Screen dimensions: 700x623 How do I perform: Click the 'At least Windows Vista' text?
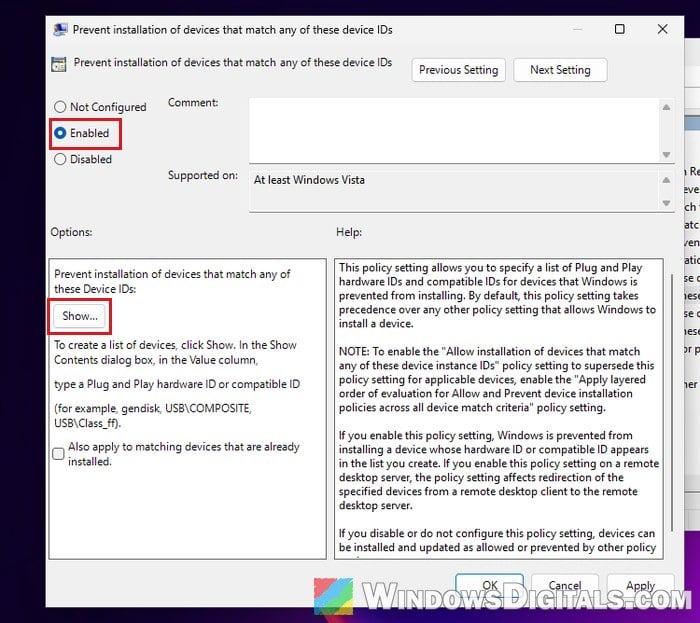[x=309, y=180]
